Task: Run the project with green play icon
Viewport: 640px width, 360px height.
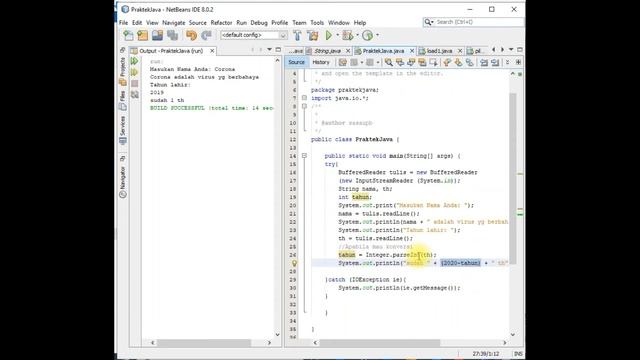Action: click(x=329, y=36)
